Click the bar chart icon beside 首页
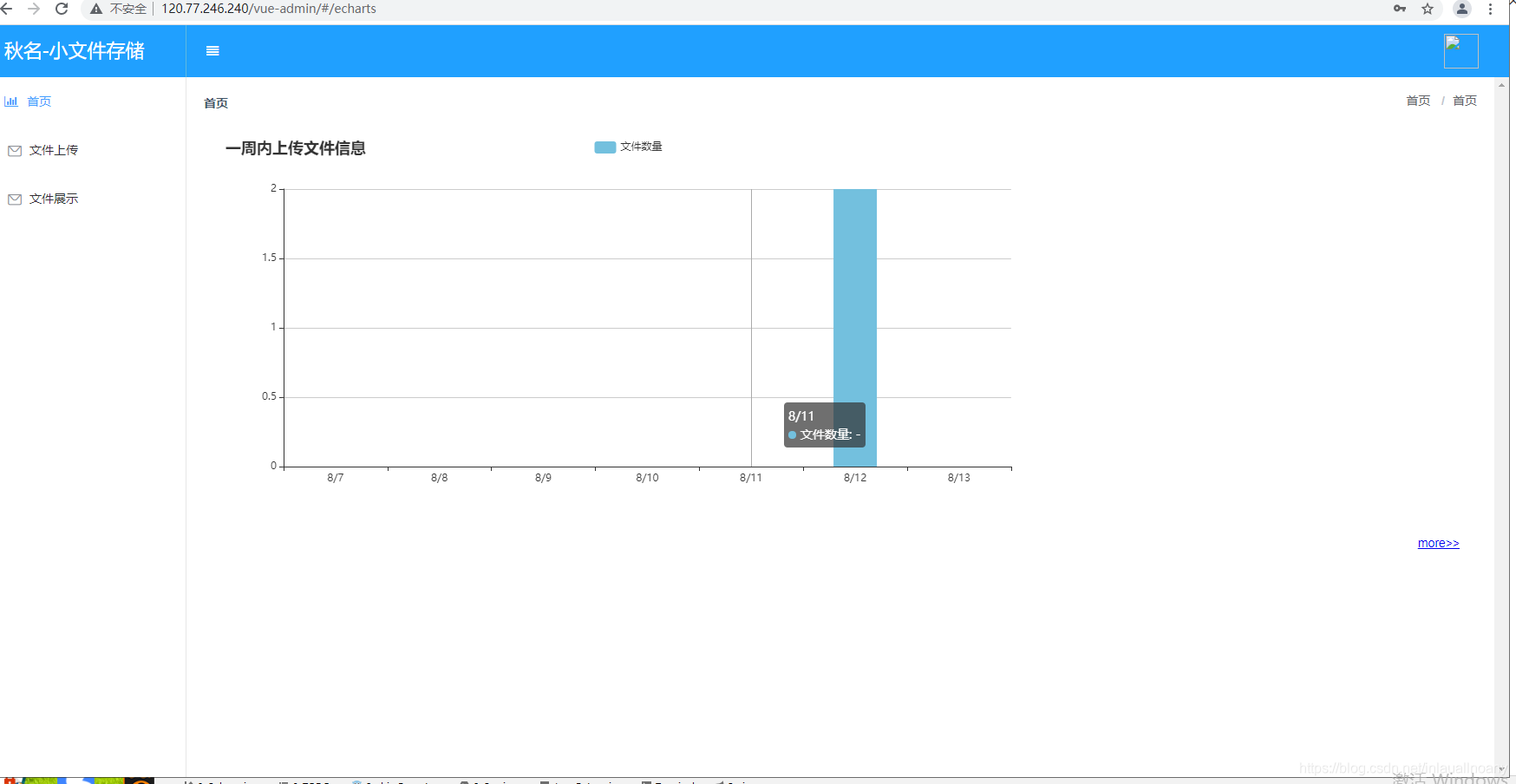Screen dimensions: 1516x784 click(11, 101)
